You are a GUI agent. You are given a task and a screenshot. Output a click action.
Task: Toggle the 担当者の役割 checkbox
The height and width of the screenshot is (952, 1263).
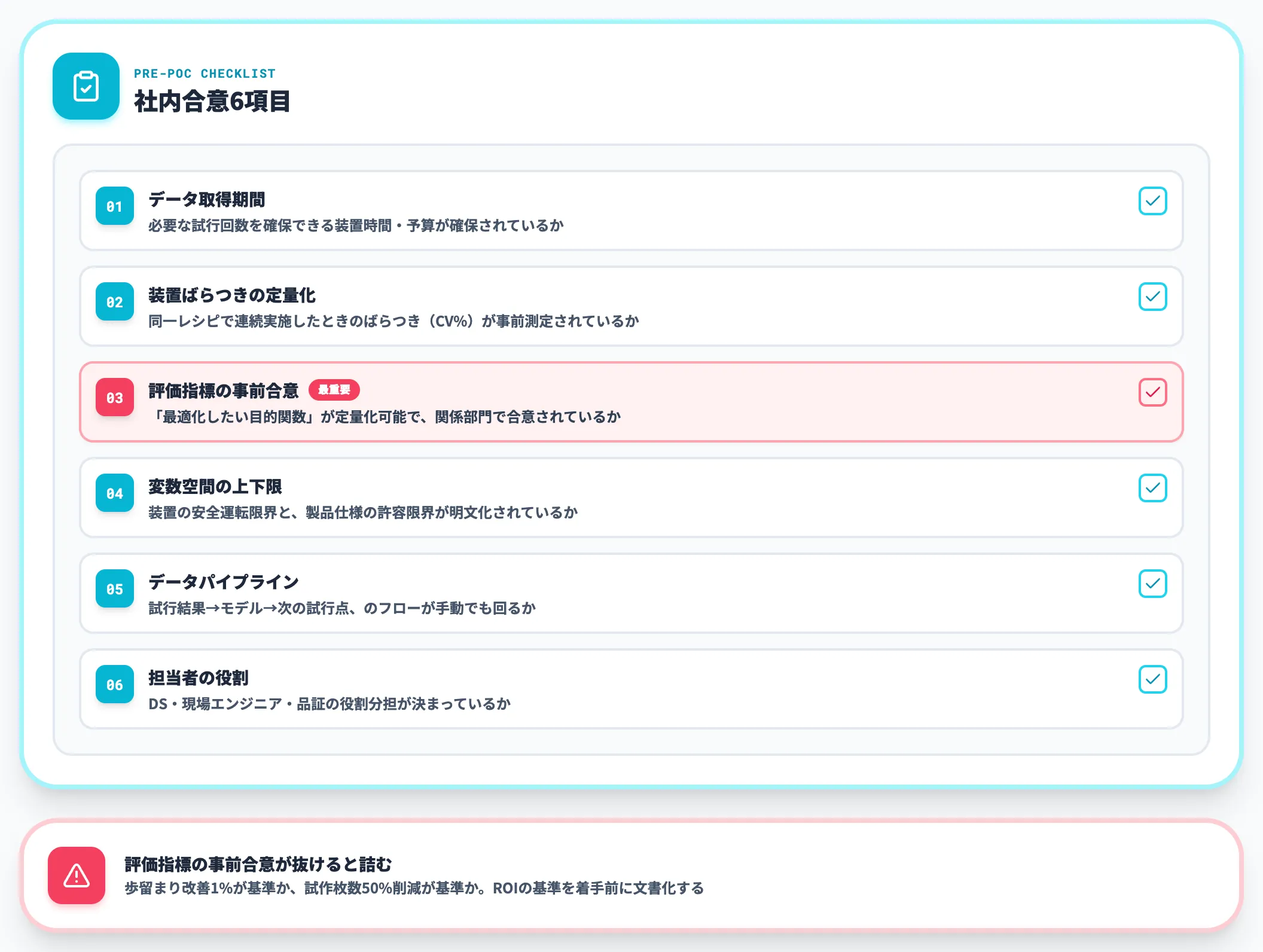coord(1153,679)
